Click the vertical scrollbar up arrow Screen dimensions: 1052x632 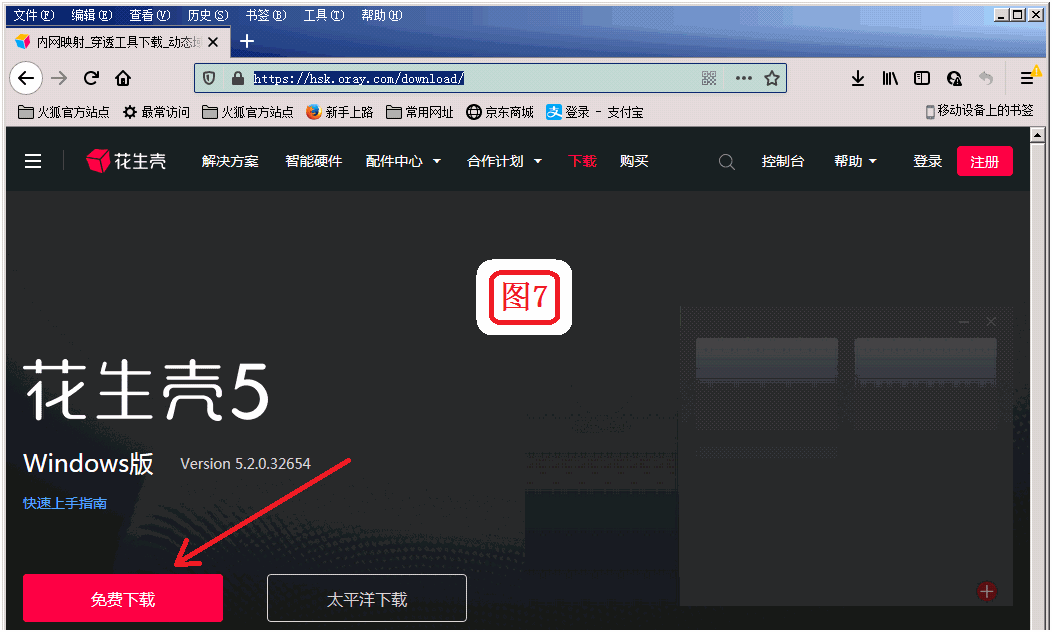[1037, 136]
